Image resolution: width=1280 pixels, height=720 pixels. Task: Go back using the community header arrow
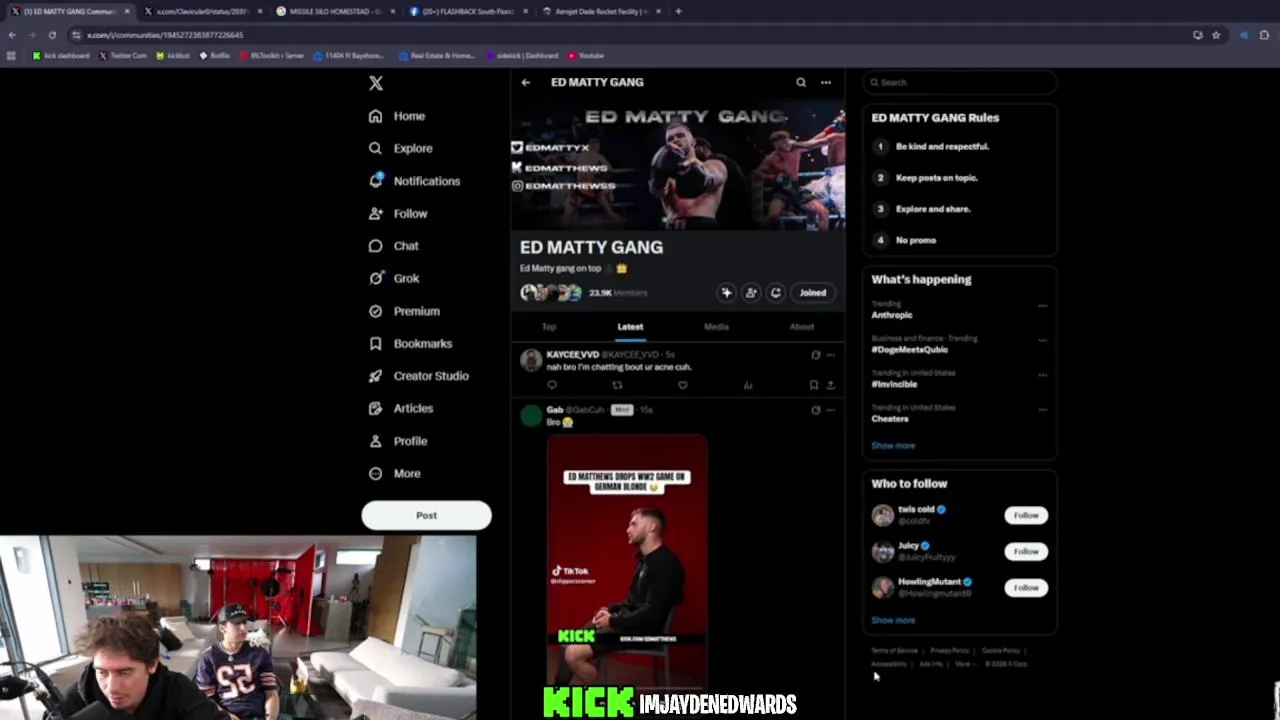[526, 82]
